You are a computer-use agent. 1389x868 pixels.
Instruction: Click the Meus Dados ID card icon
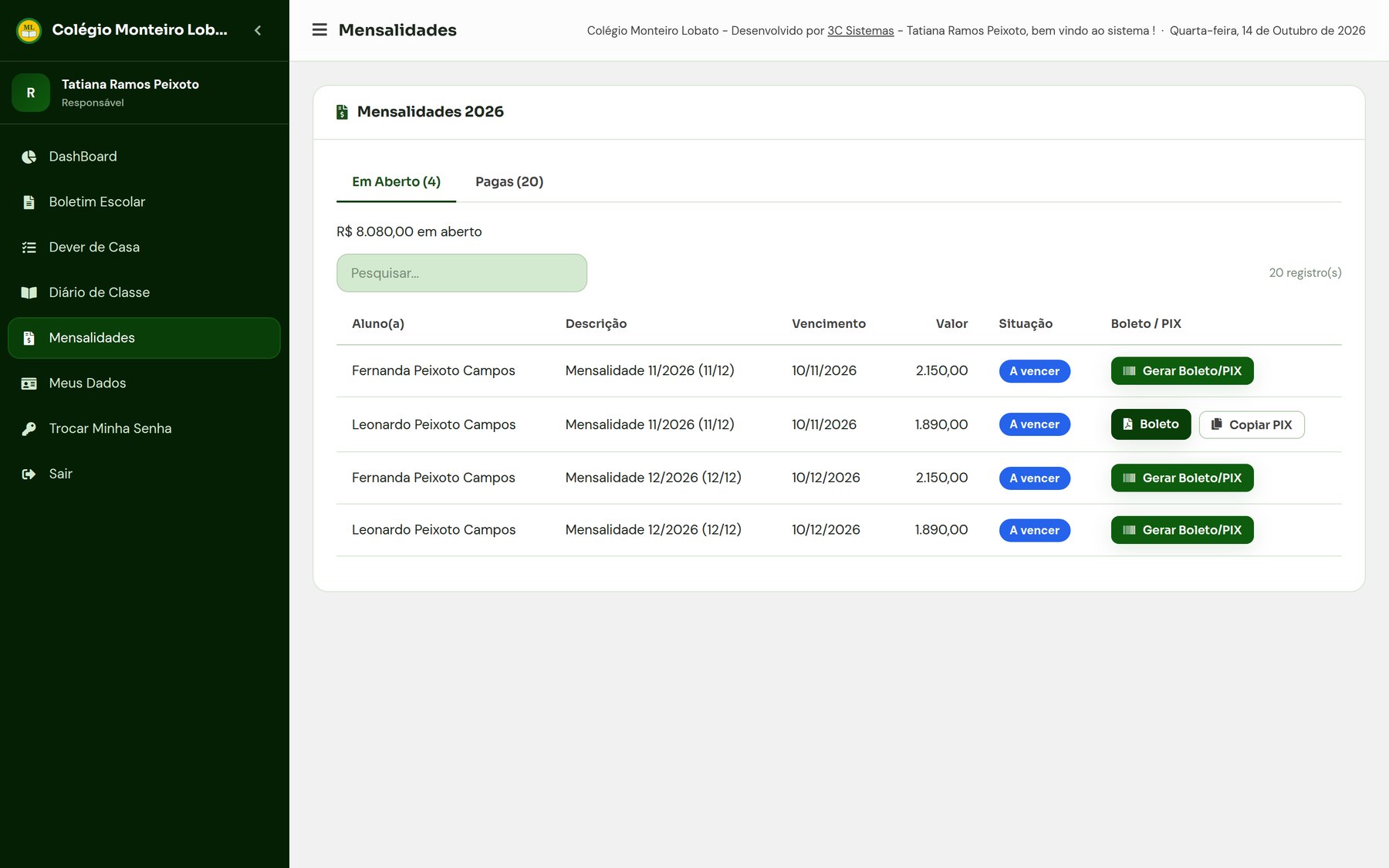(29, 383)
